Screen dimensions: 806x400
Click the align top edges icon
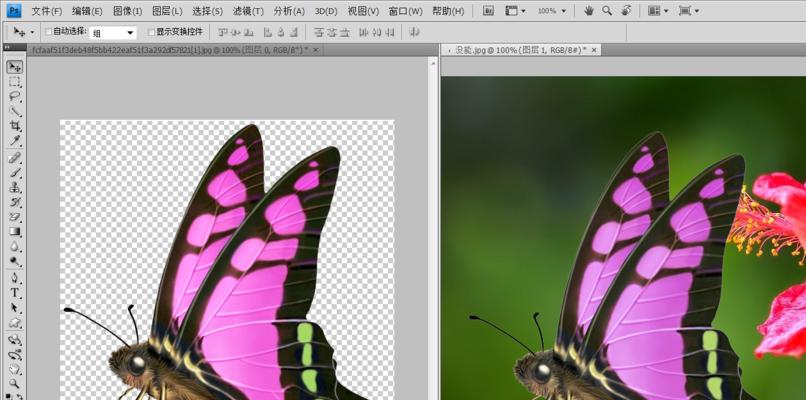tap(222, 32)
